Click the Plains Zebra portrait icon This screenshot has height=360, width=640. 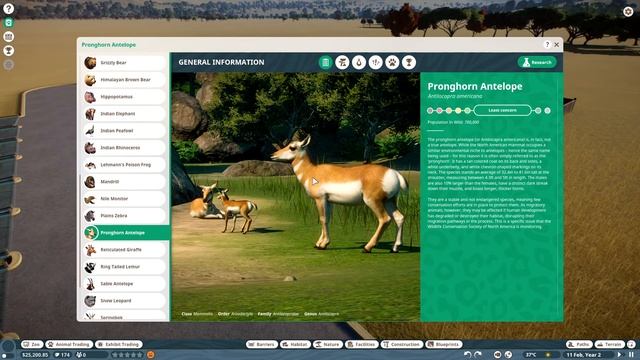(x=90, y=216)
